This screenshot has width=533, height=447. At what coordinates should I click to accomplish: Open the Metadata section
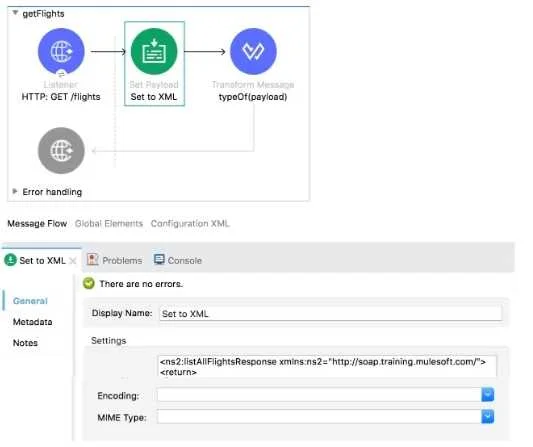coord(33,322)
